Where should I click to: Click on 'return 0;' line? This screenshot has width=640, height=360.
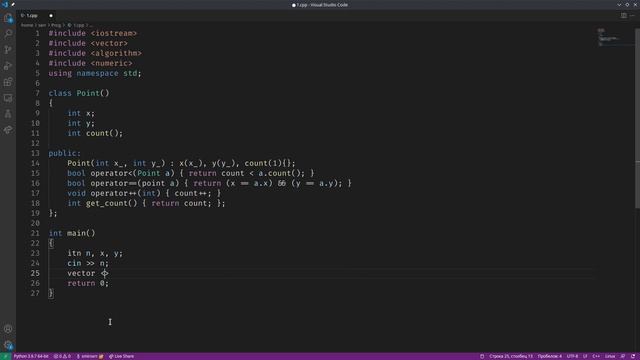point(88,283)
